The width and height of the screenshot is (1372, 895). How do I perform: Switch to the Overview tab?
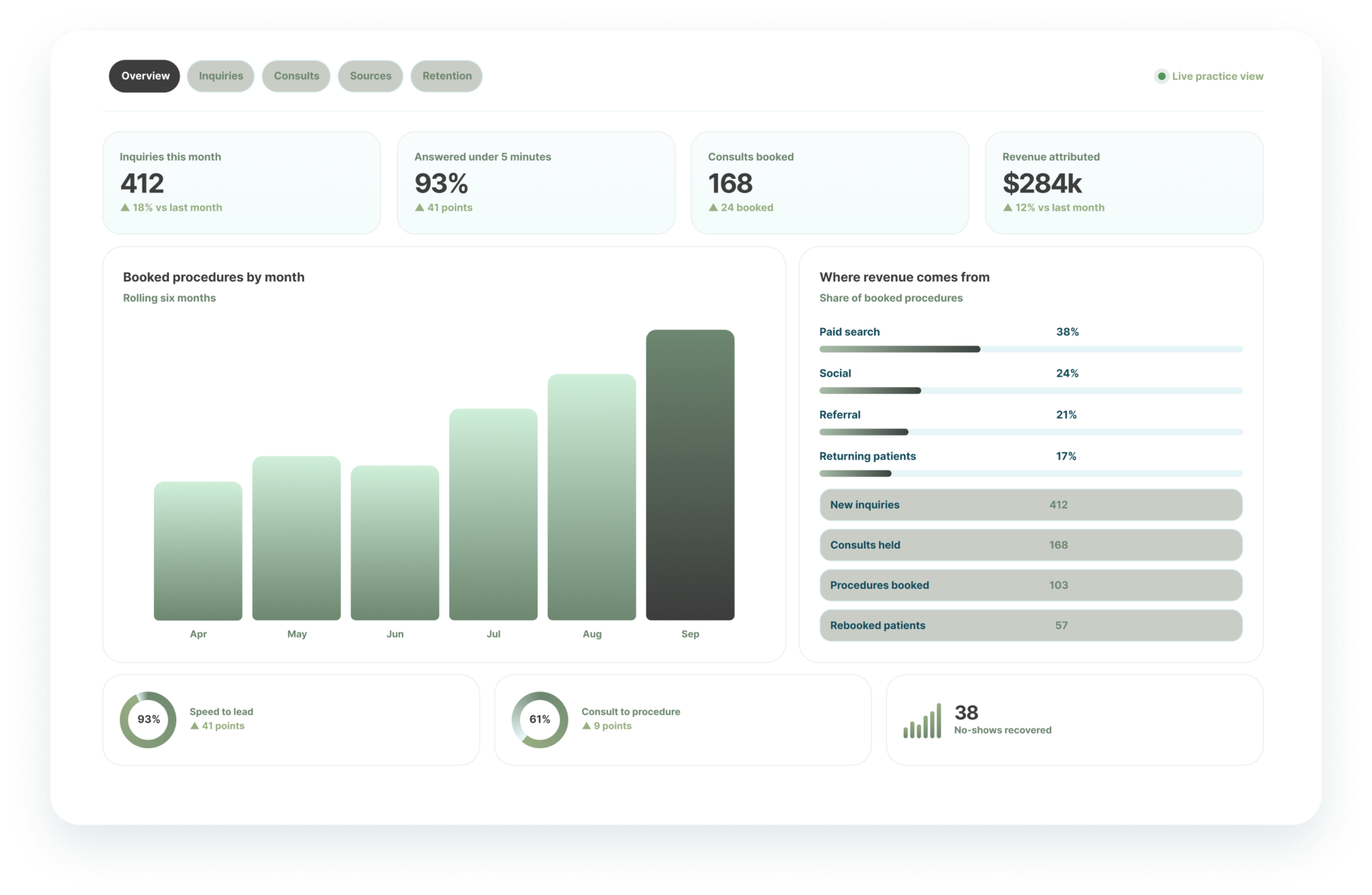(x=145, y=76)
